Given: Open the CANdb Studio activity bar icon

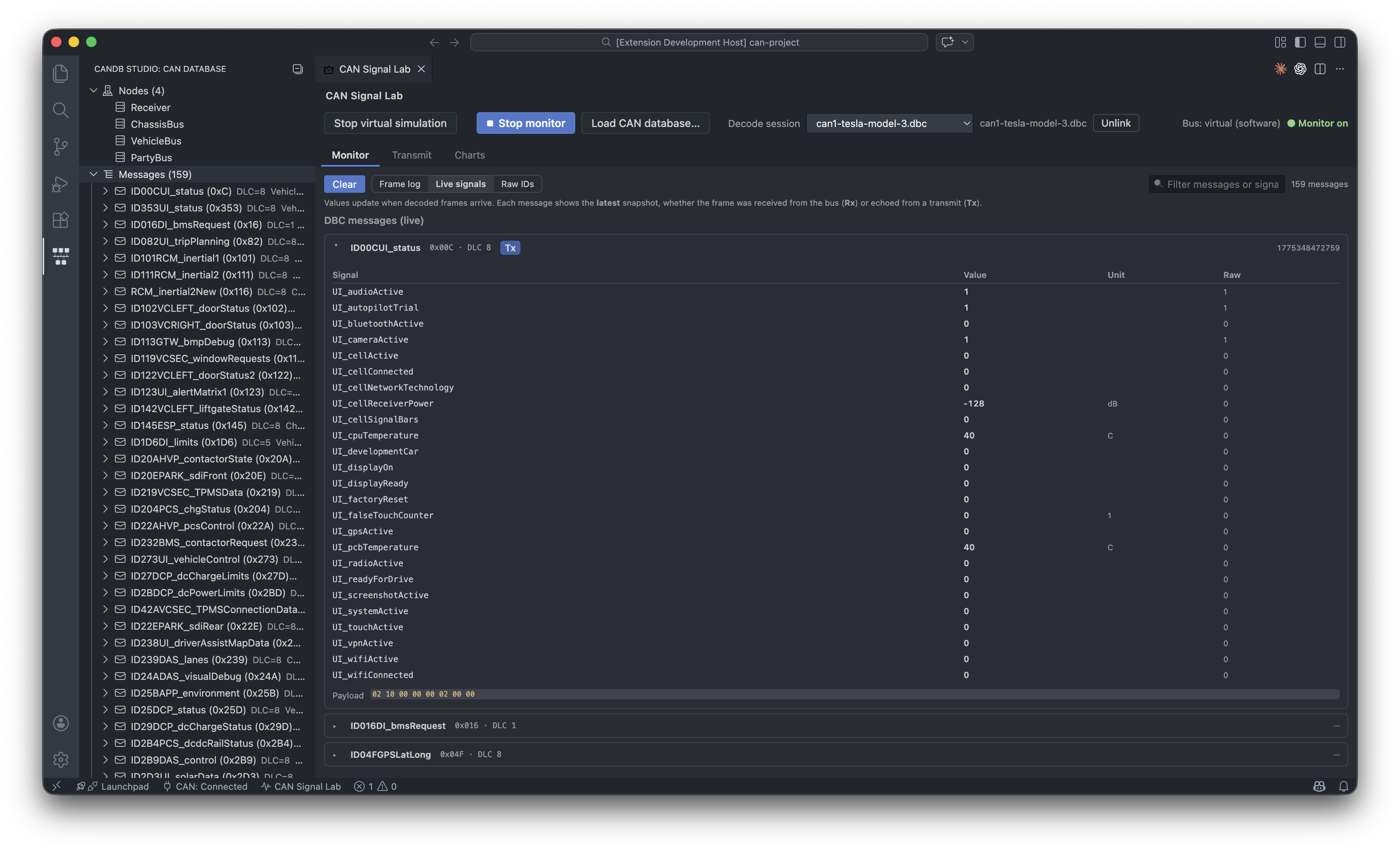Looking at the screenshot, I should point(61,256).
